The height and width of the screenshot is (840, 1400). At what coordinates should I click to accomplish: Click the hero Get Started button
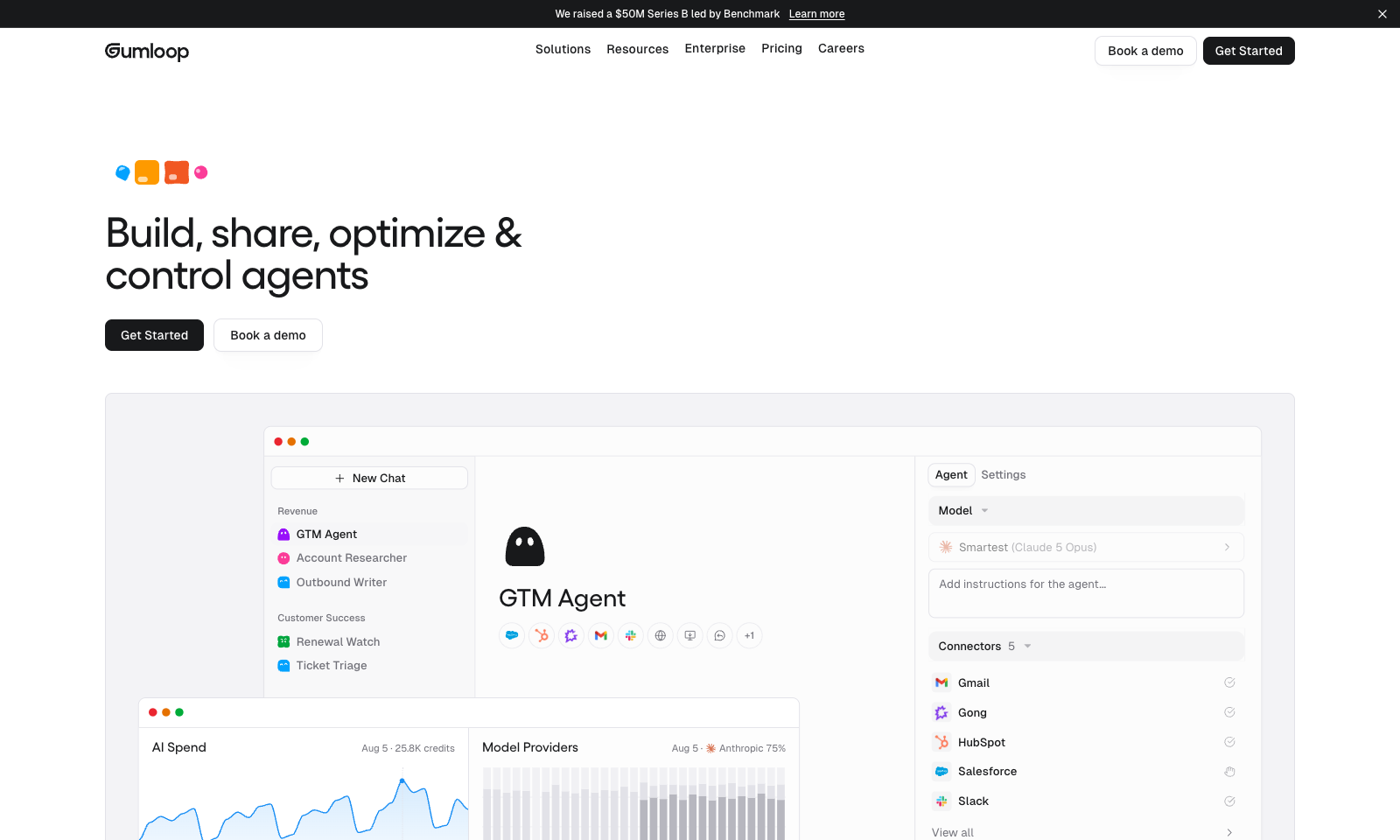(154, 335)
